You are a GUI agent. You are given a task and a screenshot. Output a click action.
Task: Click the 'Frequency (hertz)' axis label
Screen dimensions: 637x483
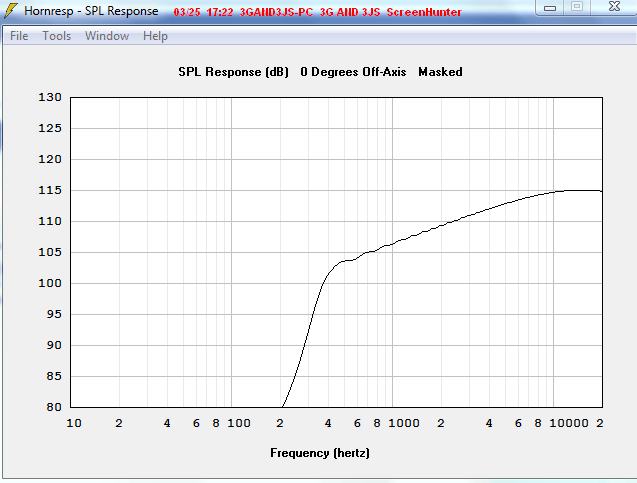pos(320,453)
